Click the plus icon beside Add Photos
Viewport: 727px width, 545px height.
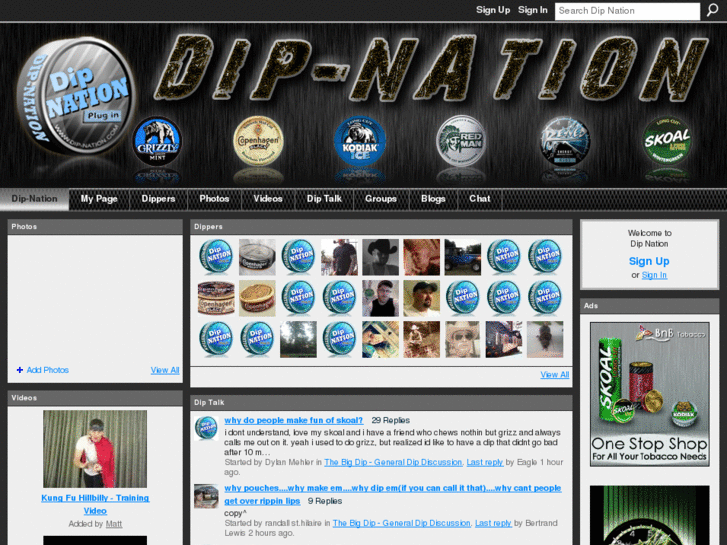coord(19,370)
